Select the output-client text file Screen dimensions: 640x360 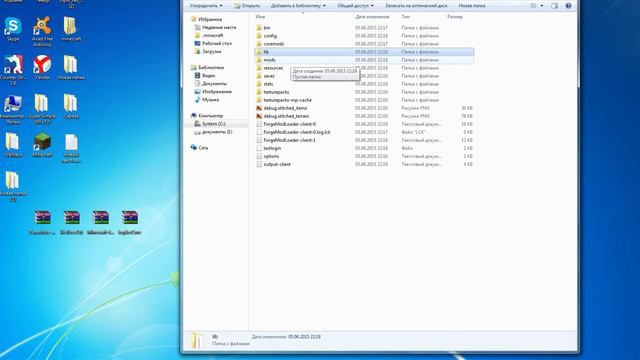364,164
